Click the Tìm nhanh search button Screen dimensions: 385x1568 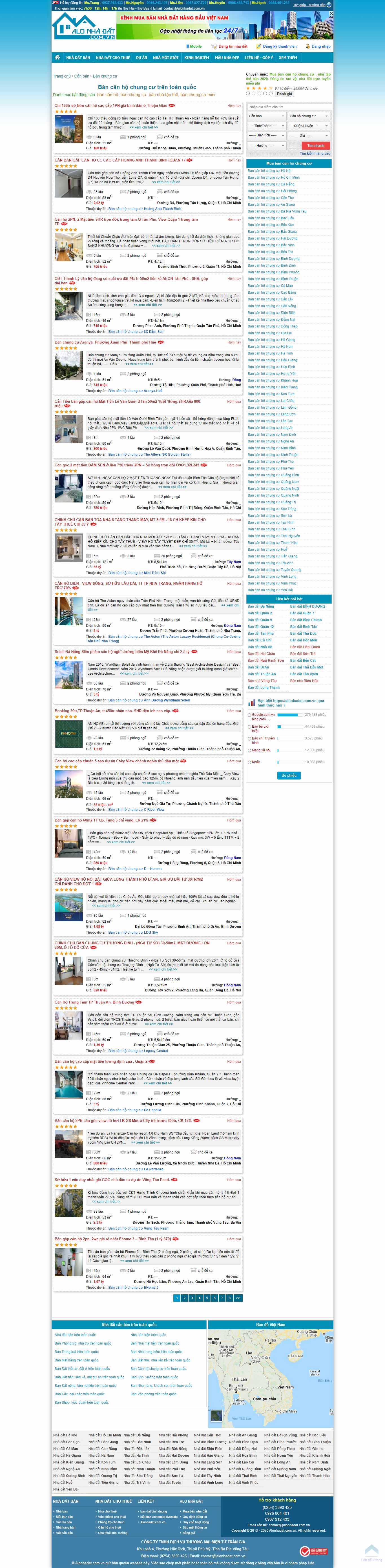pos(316,146)
